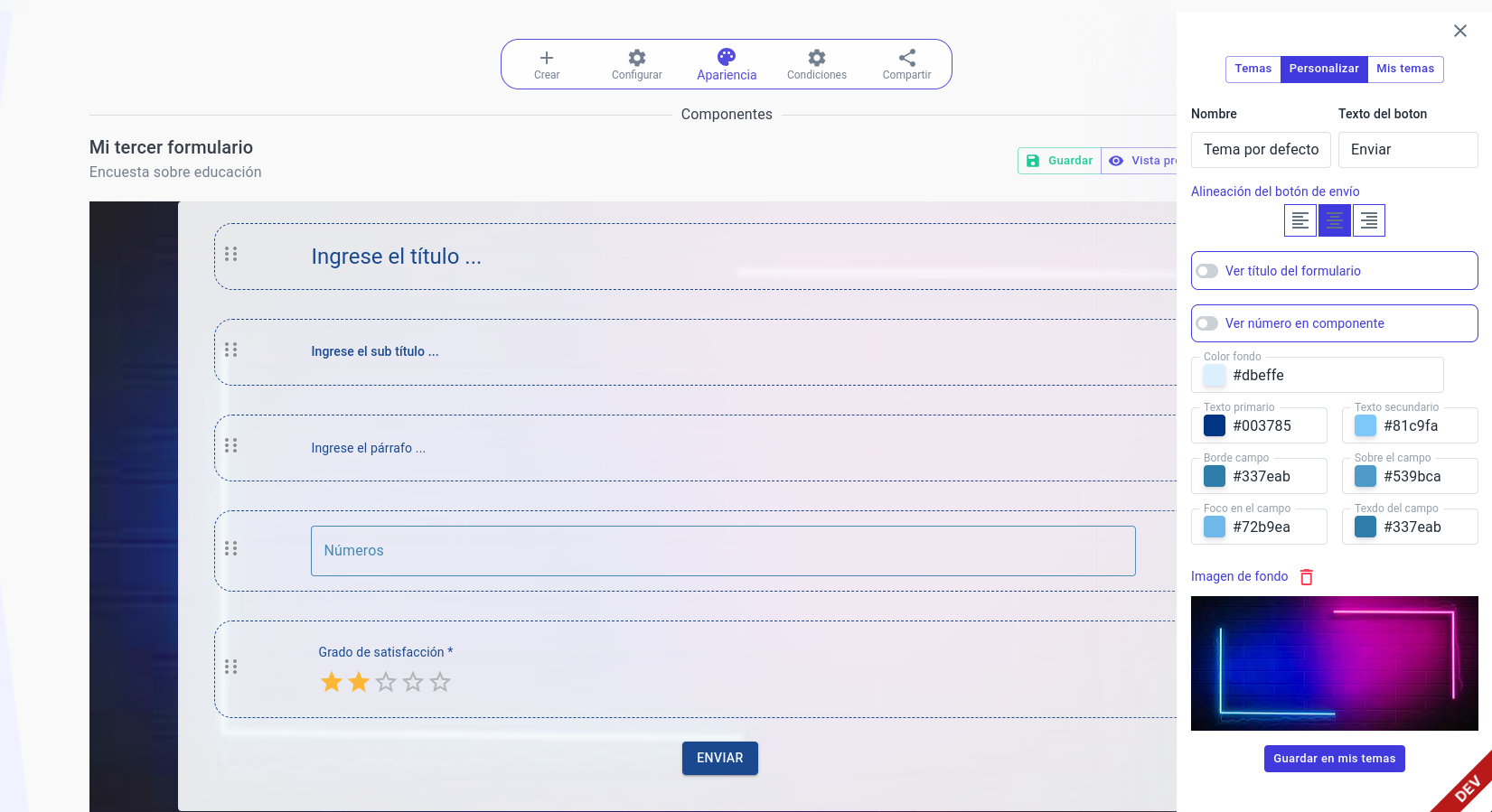Click the Guardar button

(1059, 161)
